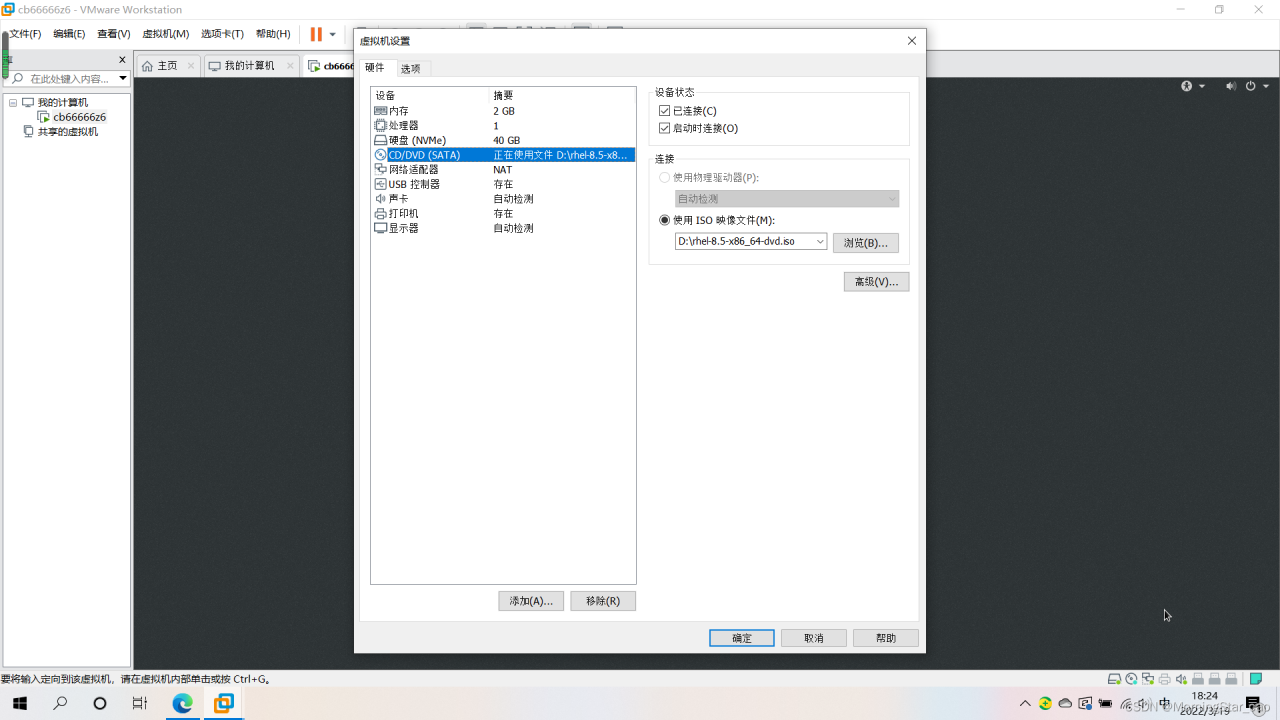
Task: Click the teal message note status icon
Action: [1256, 679]
